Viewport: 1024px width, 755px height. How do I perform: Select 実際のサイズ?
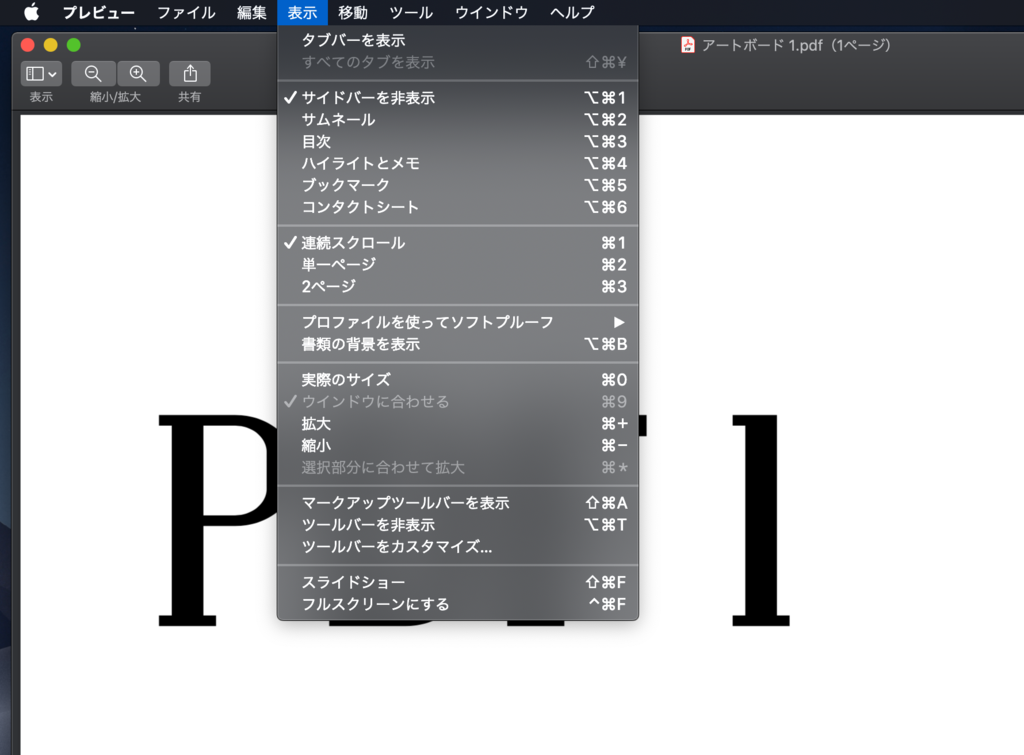point(458,380)
